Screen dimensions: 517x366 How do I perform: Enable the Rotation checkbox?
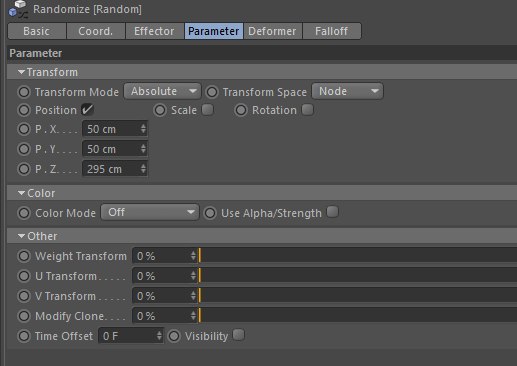[308, 110]
